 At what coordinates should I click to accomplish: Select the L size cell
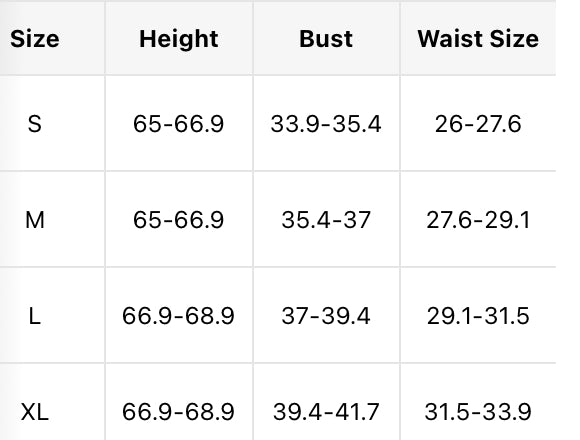tap(34, 316)
